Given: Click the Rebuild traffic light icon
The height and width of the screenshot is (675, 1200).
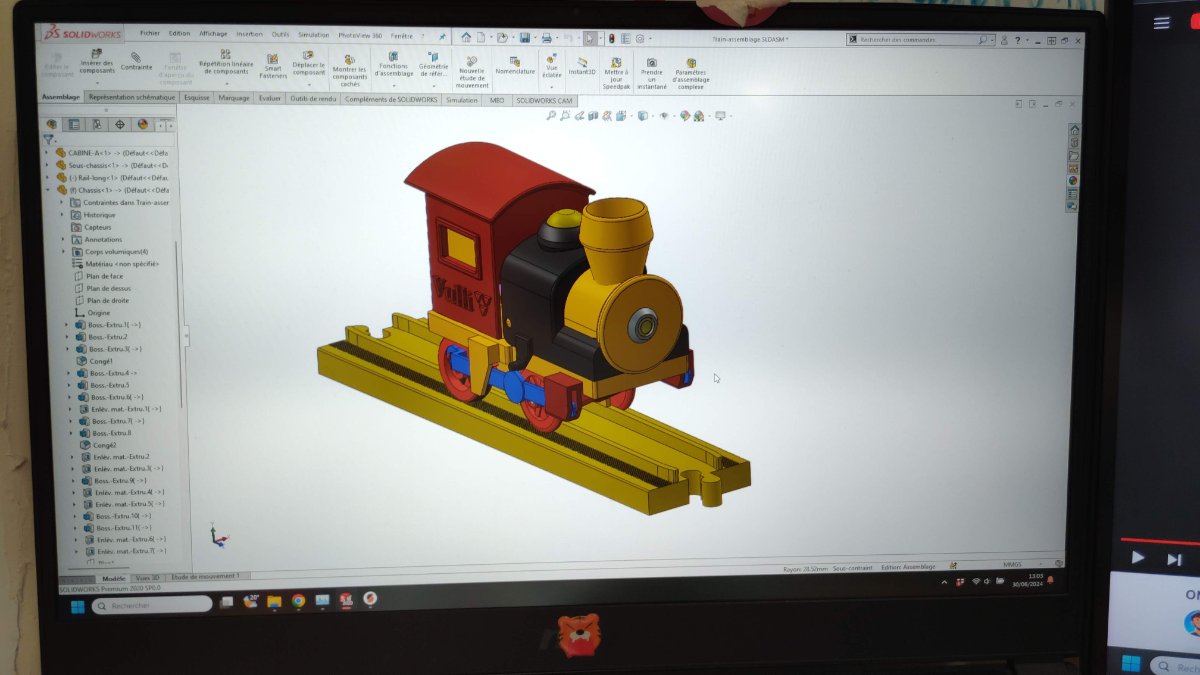Looking at the screenshot, I should coord(612,38).
